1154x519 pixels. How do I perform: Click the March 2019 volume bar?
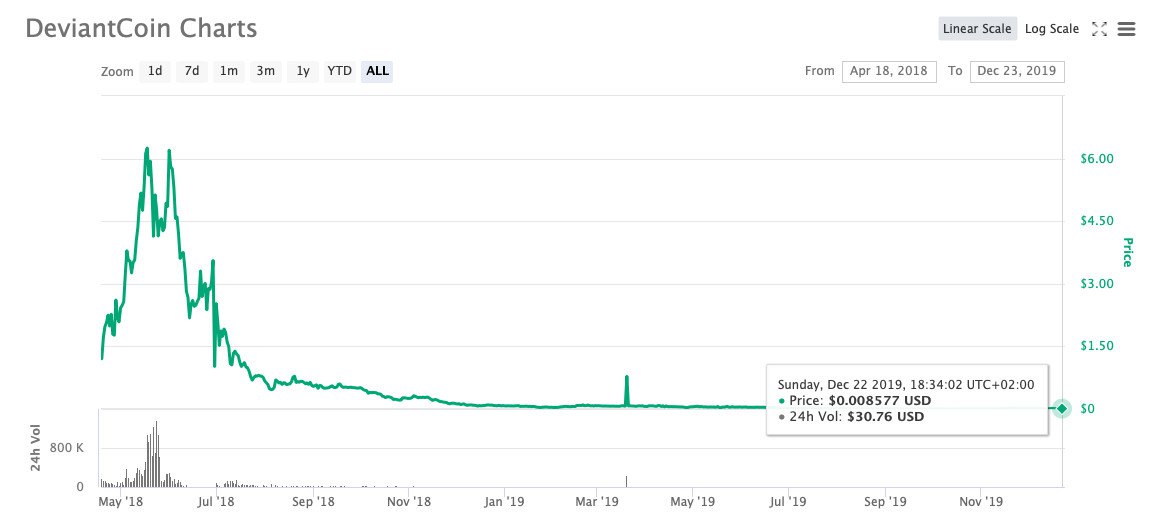tap(626, 481)
